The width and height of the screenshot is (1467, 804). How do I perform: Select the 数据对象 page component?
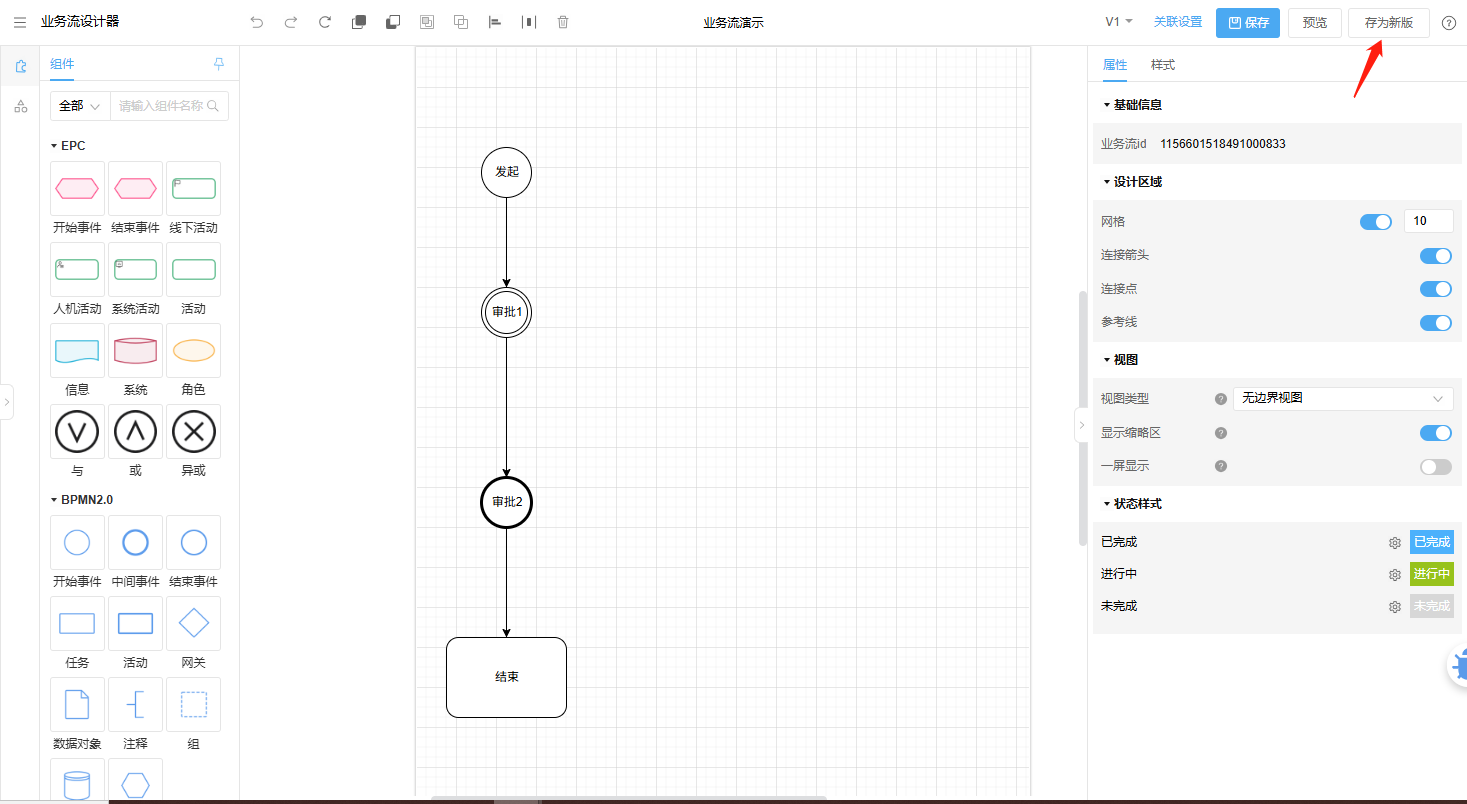pos(77,704)
